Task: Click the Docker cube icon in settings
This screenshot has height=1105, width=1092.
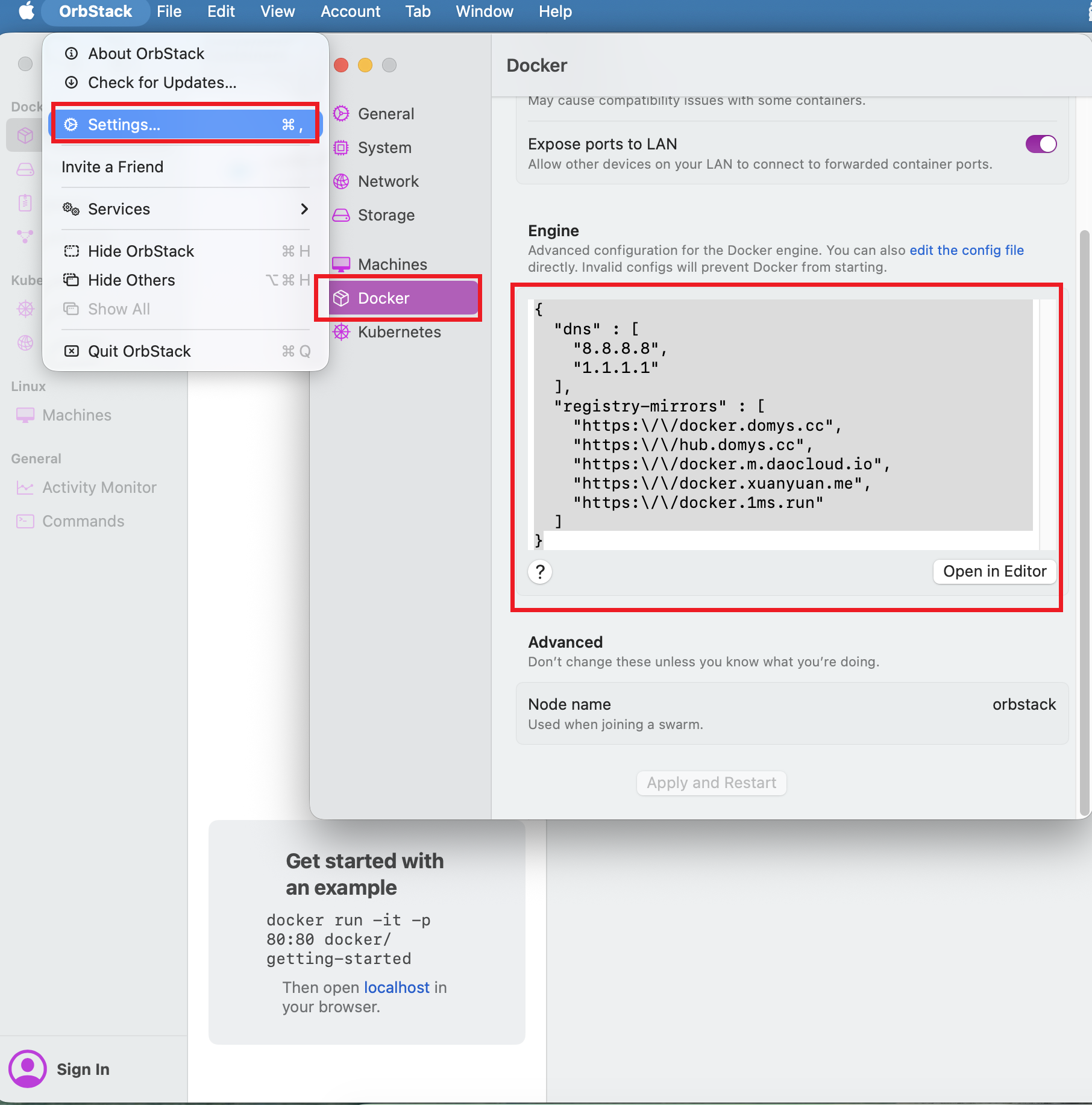Action: click(341, 298)
